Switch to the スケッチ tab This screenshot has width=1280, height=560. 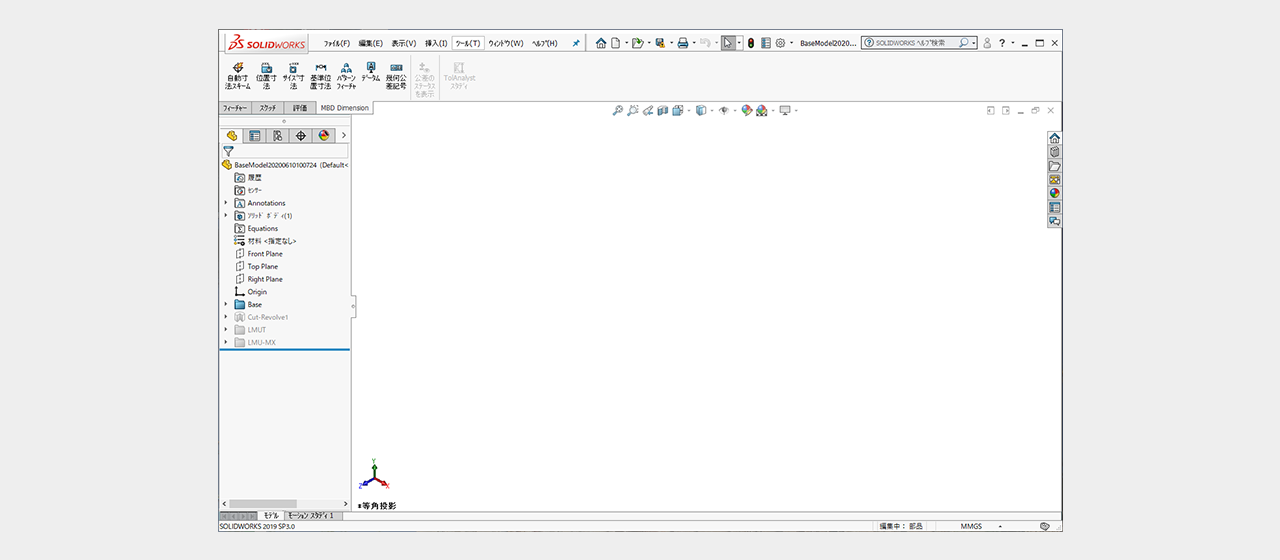pos(268,108)
